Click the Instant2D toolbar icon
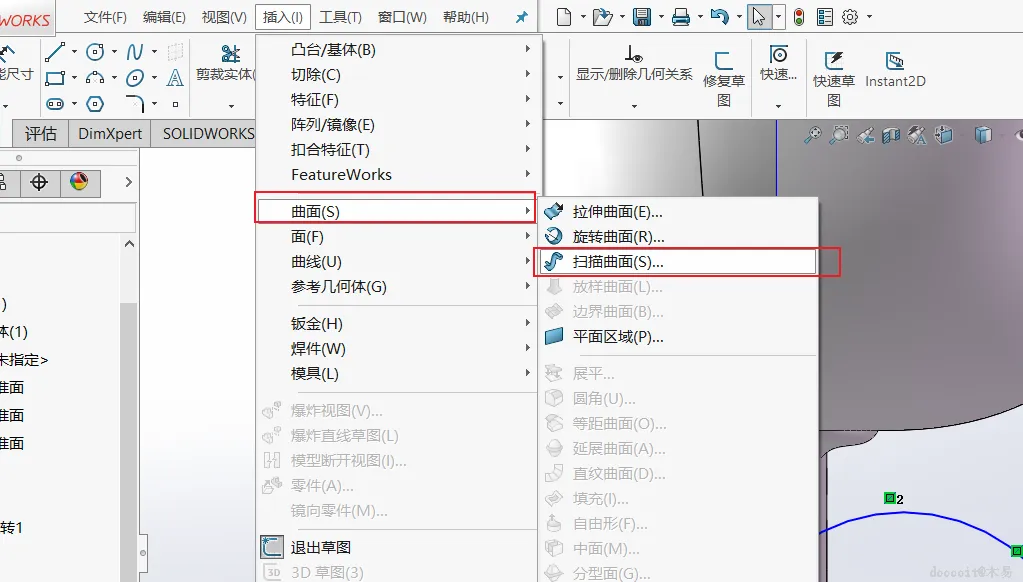Image resolution: width=1023 pixels, height=582 pixels. 894,69
